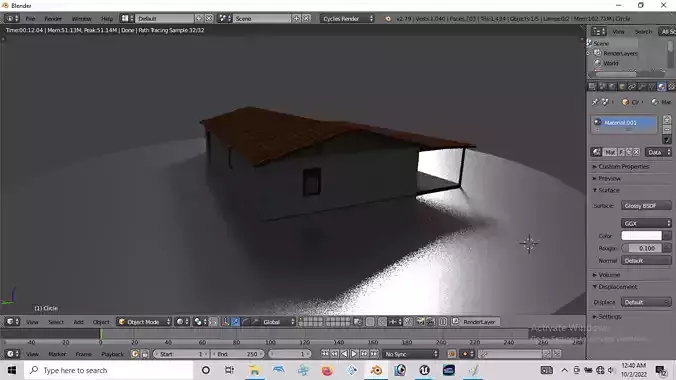Add a new scene
Screen dimensions: 676x380
coord(297,19)
